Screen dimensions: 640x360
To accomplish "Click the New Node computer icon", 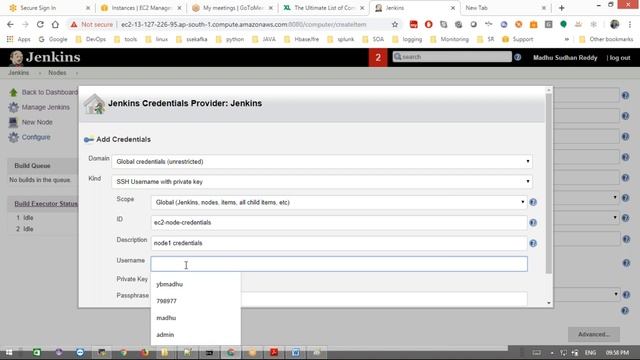I will pyautogui.click(x=13, y=122).
